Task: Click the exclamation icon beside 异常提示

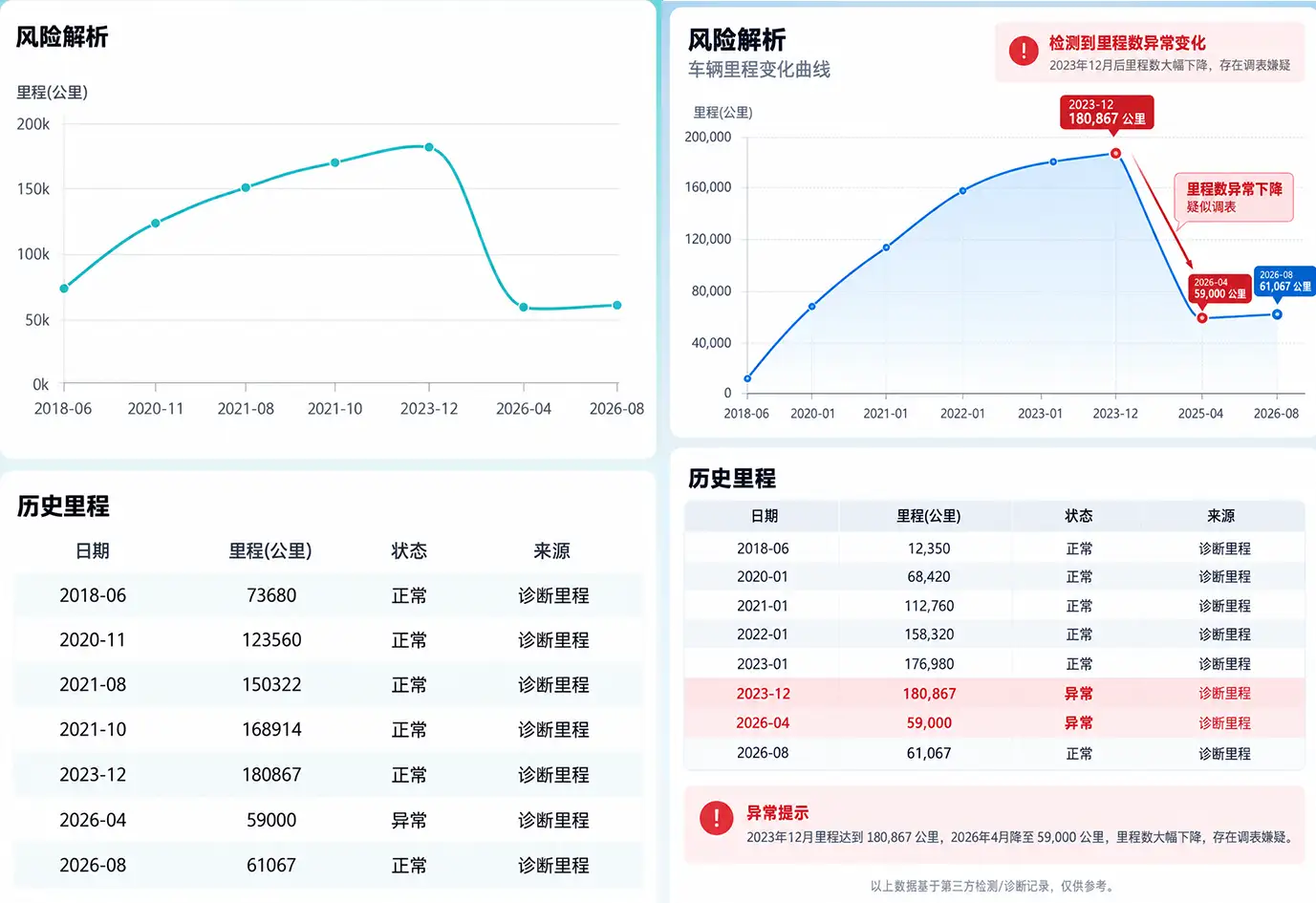Action: 716,817
